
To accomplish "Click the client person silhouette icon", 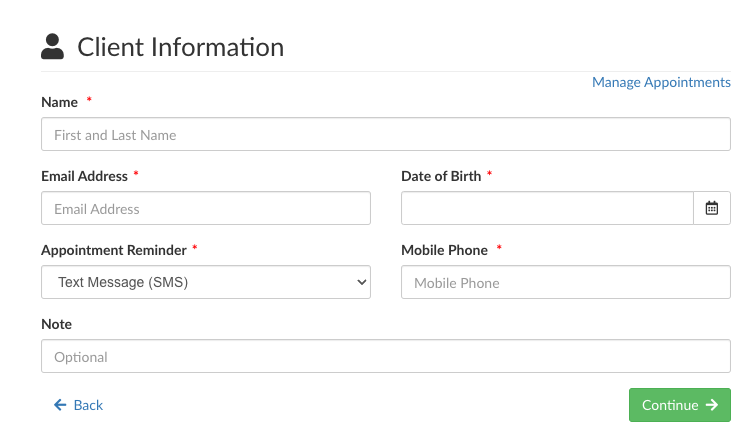I will click(53, 46).
